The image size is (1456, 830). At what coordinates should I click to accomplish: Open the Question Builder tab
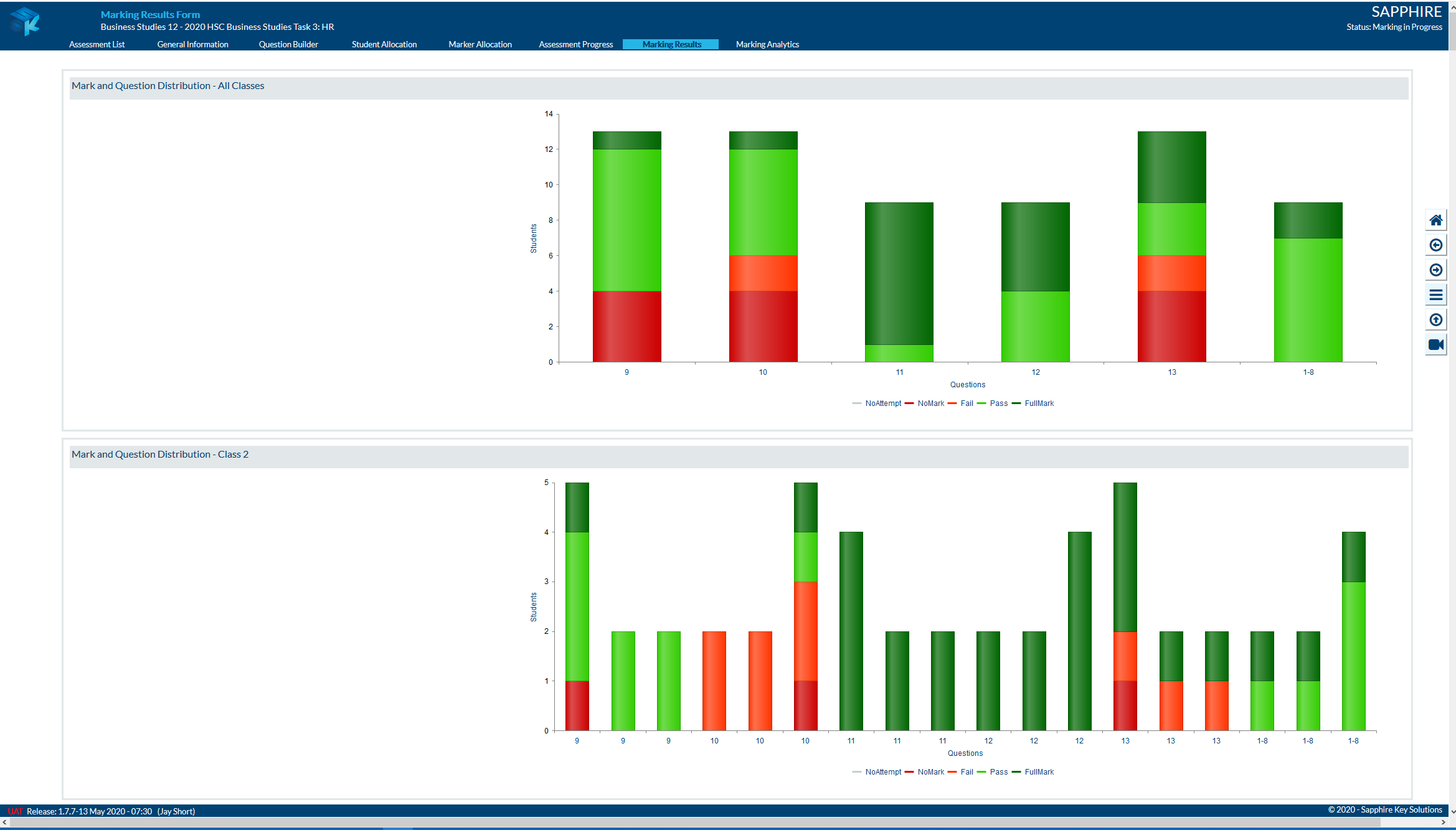288,44
